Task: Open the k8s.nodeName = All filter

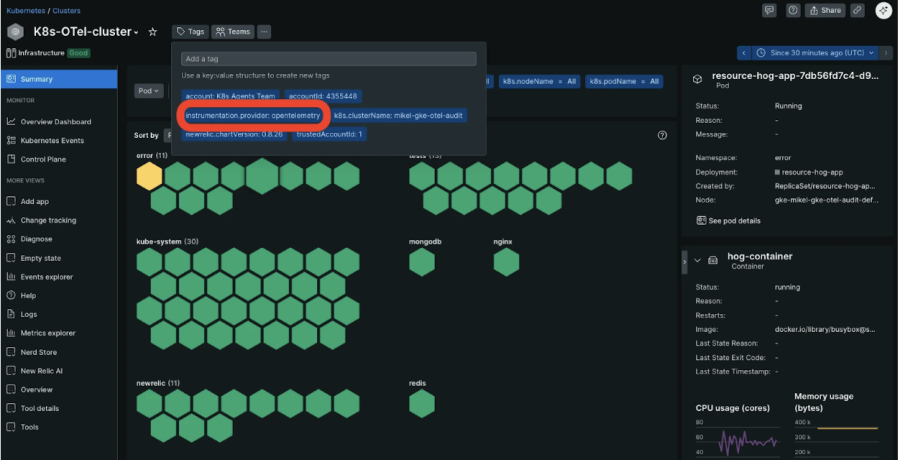Action: pyautogui.click(x=540, y=82)
